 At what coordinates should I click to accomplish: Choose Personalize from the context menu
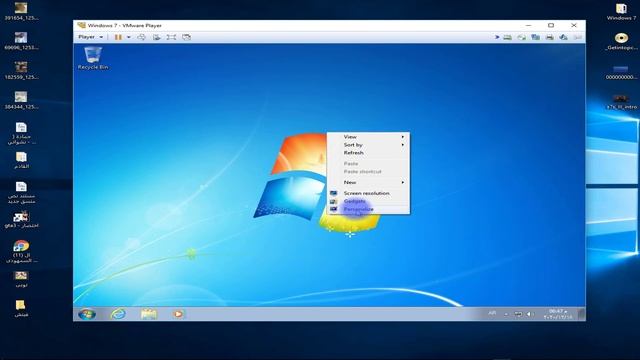[368, 209]
